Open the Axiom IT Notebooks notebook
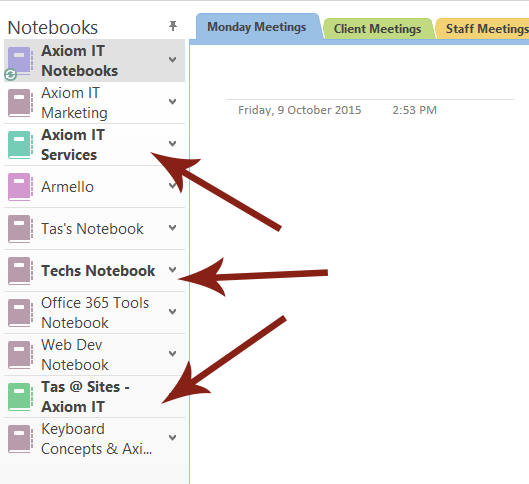Image resolution: width=529 pixels, height=484 pixels. pyautogui.click(x=94, y=61)
